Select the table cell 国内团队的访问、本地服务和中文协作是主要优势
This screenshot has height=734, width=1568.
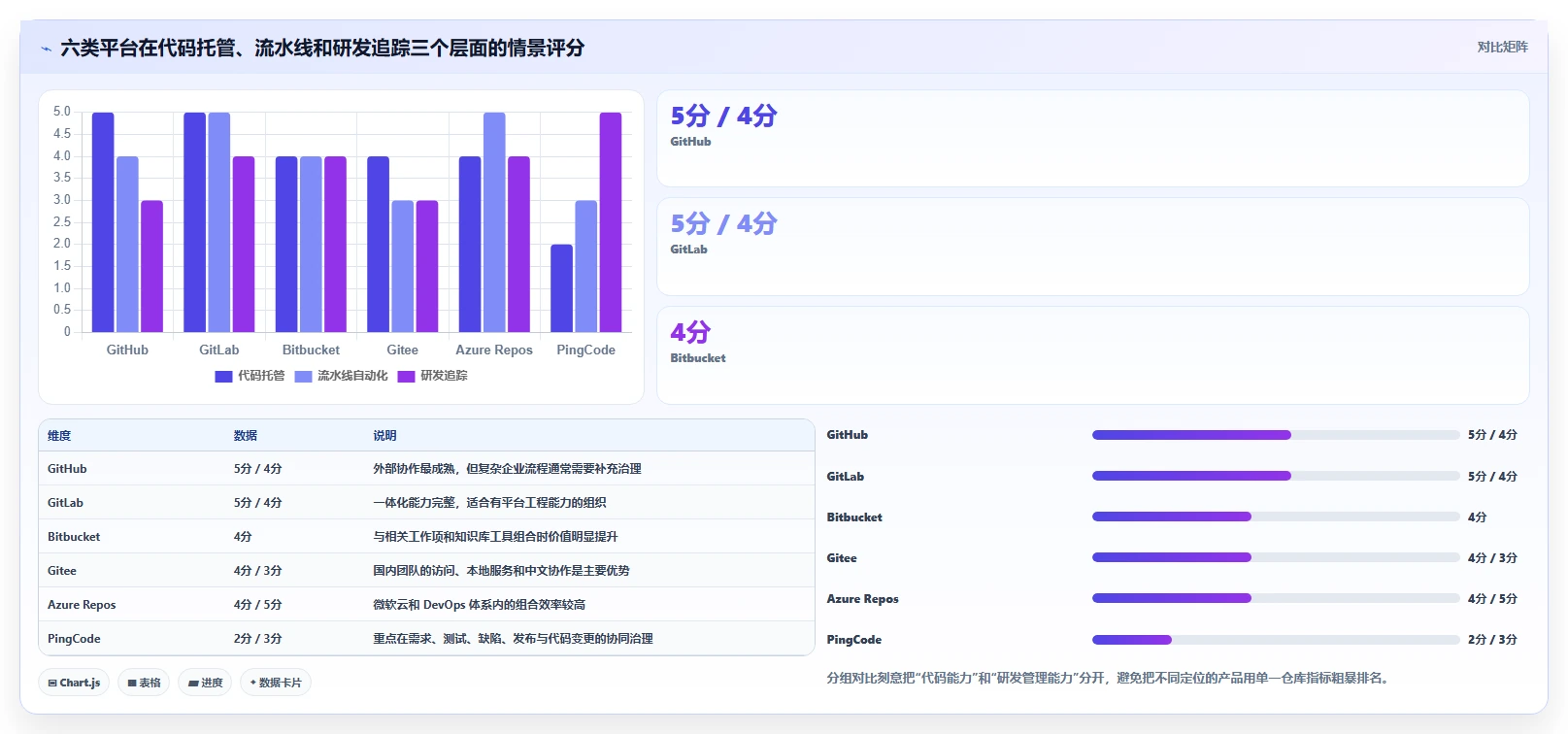[502, 571]
